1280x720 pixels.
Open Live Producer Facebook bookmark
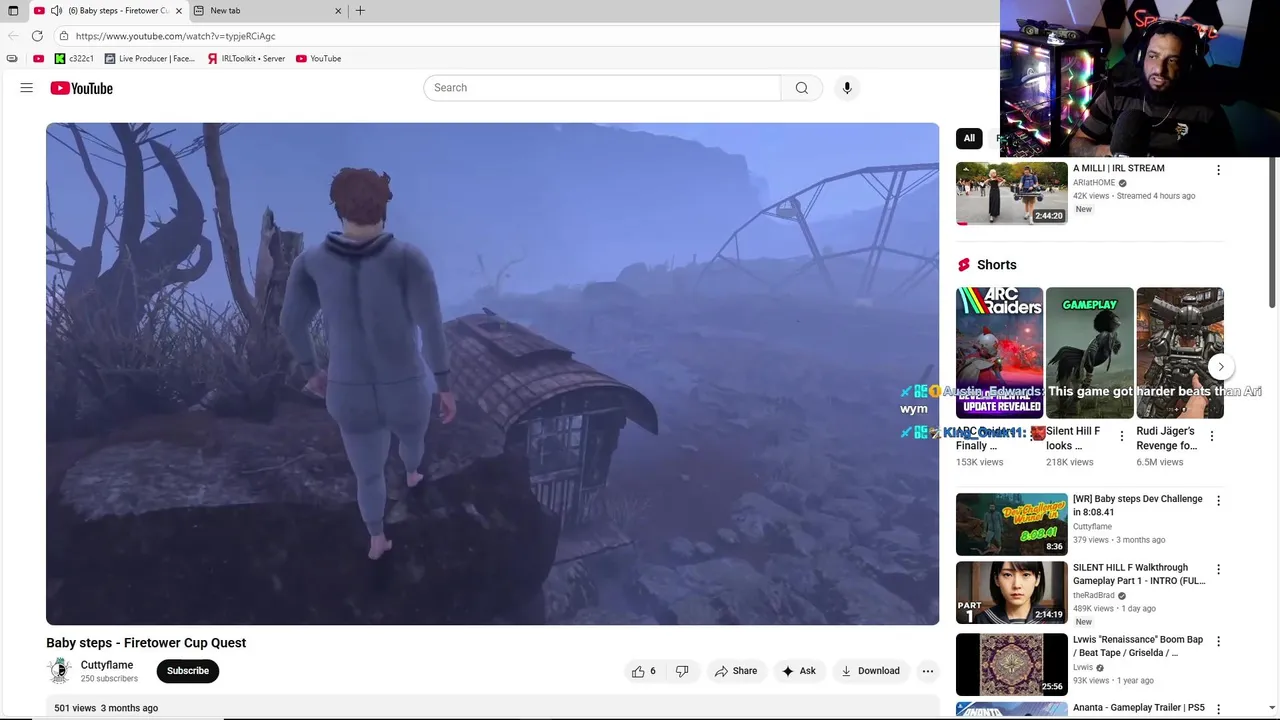(x=150, y=59)
